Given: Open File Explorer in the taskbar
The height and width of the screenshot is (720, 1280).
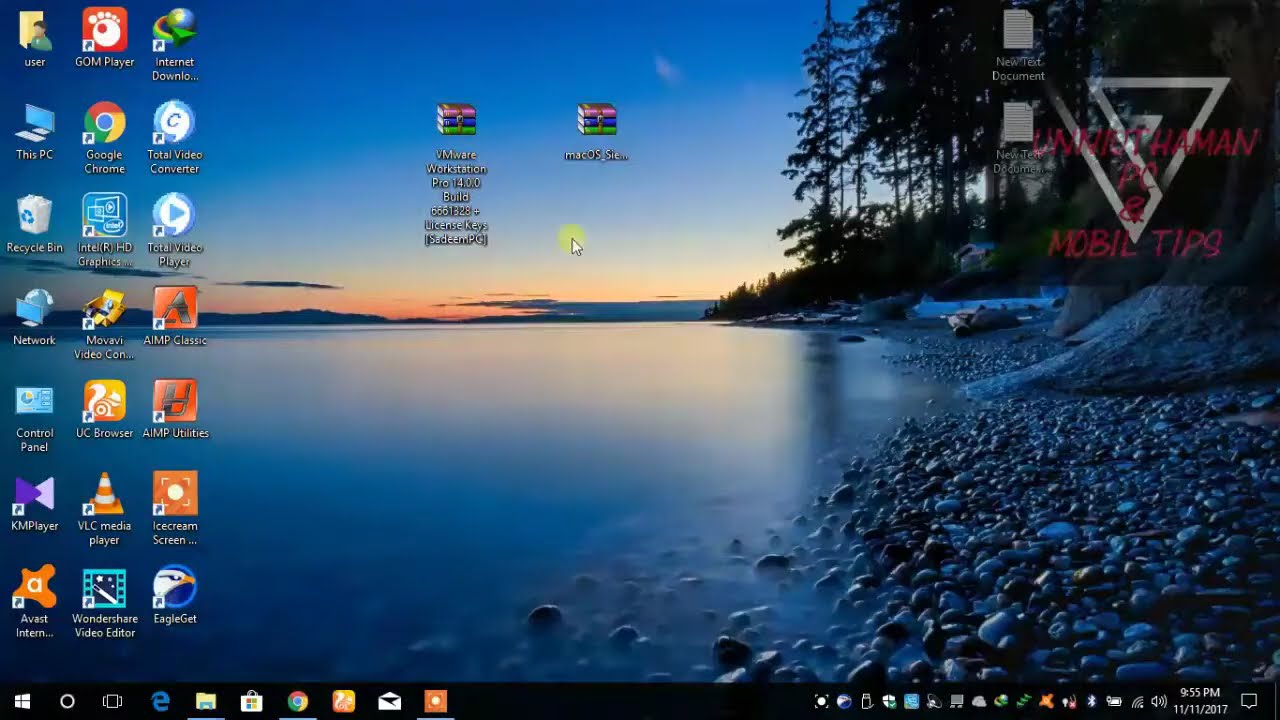Looking at the screenshot, I should pyautogui.click(x=206, y=701).
